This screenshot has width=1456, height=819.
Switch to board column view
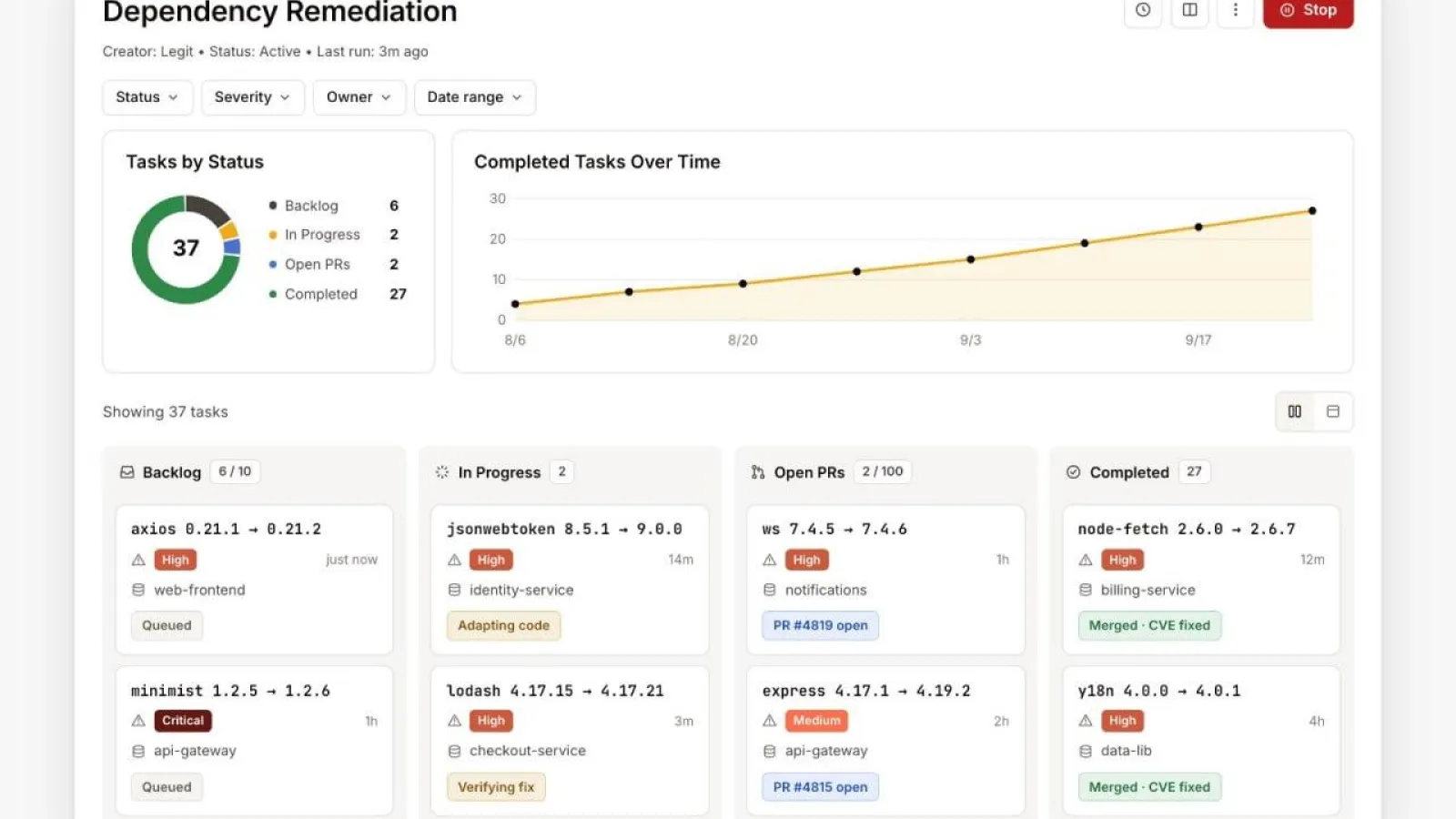click(1295, 411)
